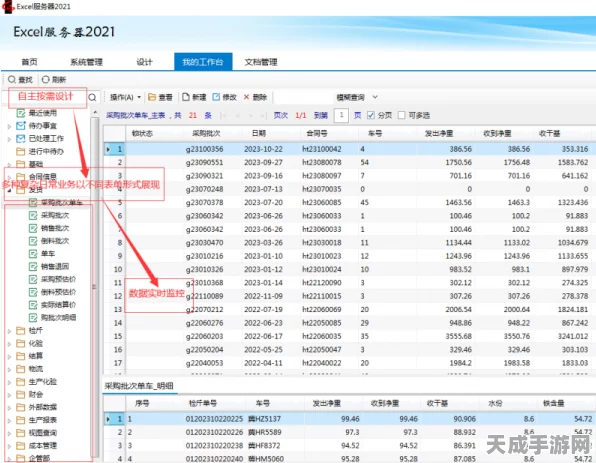Click the 检斤单号 column header in detail grid
The height and width of the screenshot is (463, 596).
point(203,403)
